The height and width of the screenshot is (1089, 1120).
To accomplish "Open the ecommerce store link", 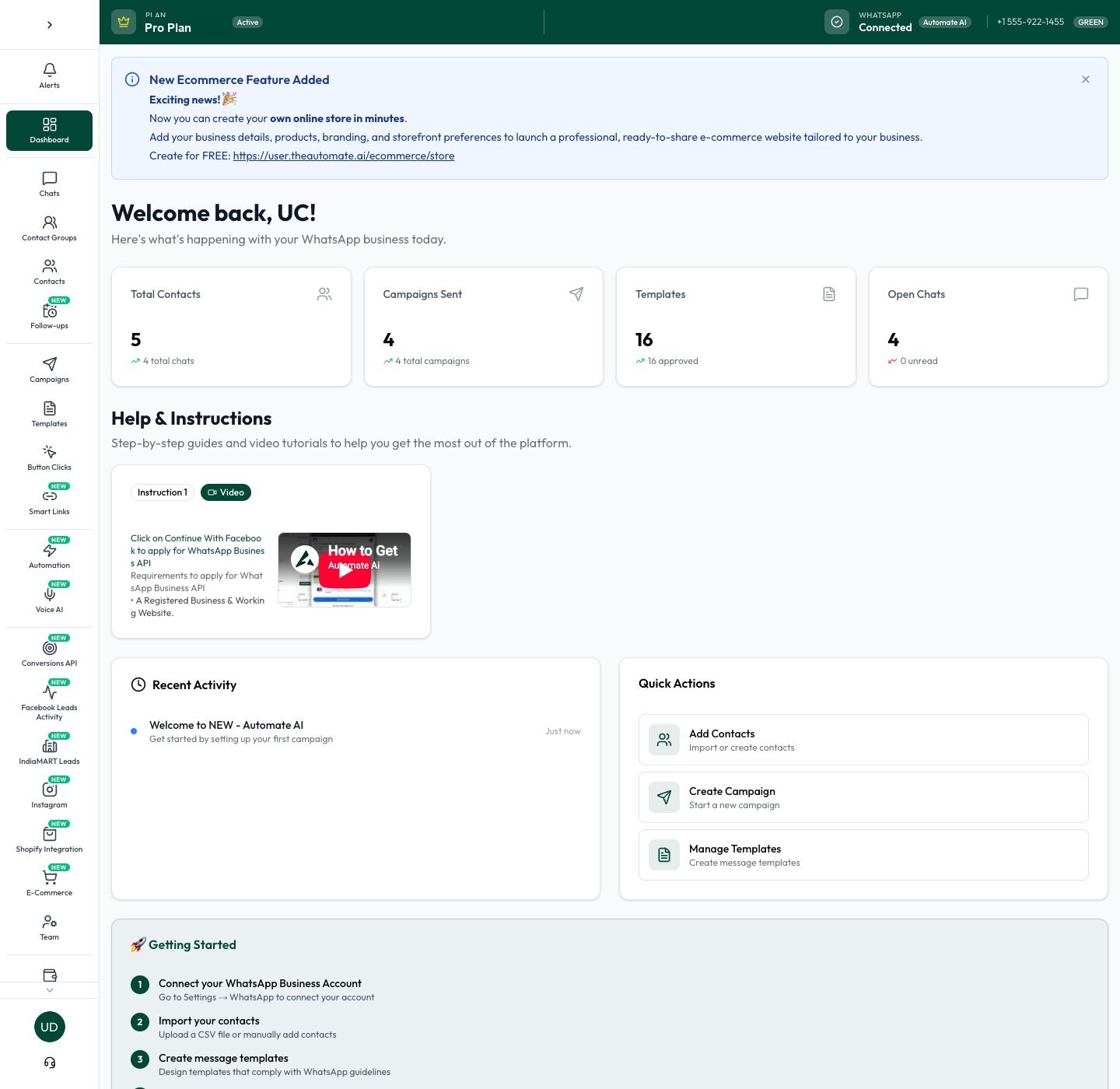I will point(344,156).
